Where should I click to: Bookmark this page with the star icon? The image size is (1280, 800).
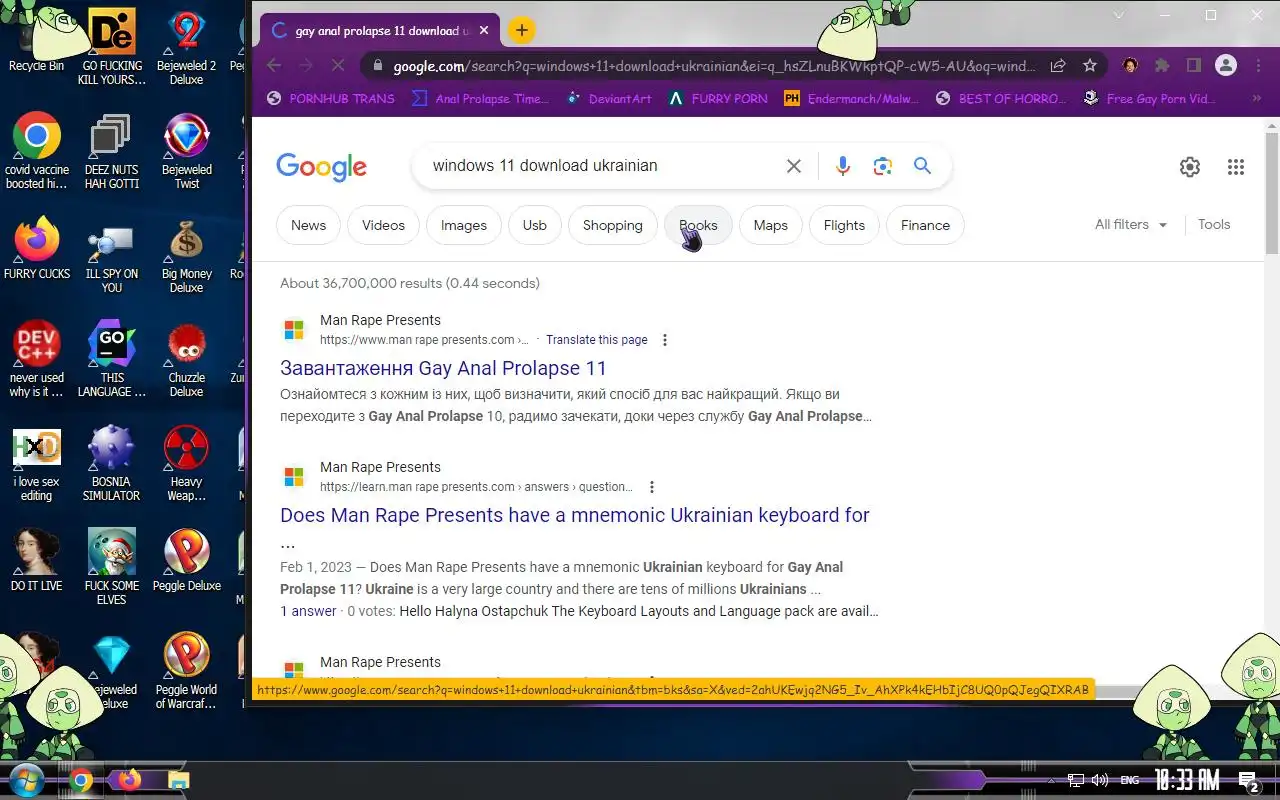[1090, 66]
